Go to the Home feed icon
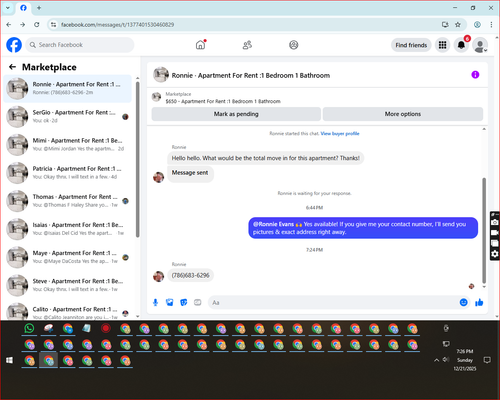The height and width of the screenshot is (400, 500). pyautogui.click(x=200, y=45)
